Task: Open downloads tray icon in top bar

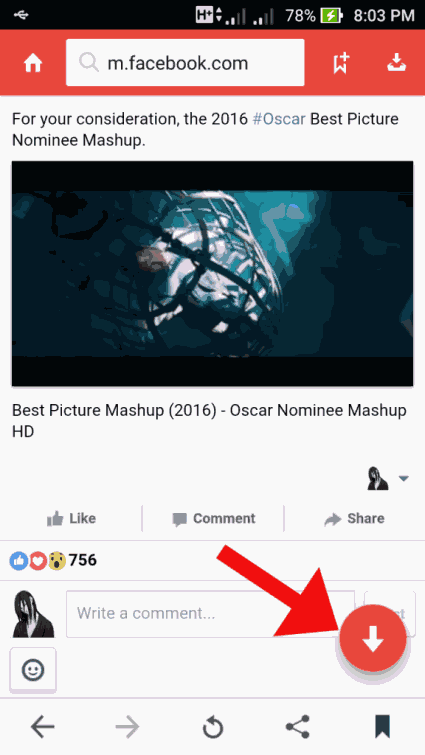Action: (397, 63)
